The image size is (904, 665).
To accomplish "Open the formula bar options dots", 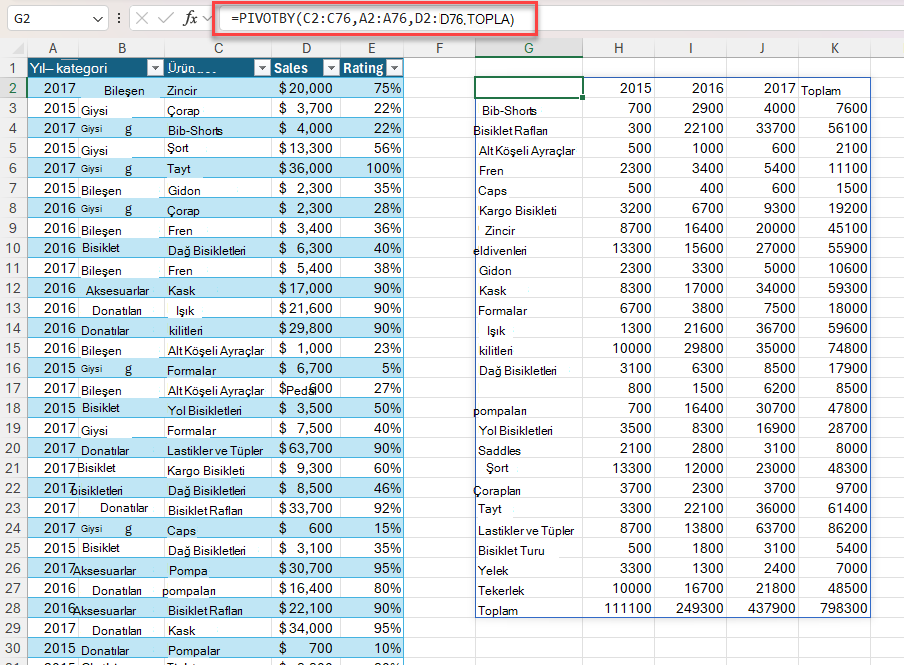I will tap(119, 18).
